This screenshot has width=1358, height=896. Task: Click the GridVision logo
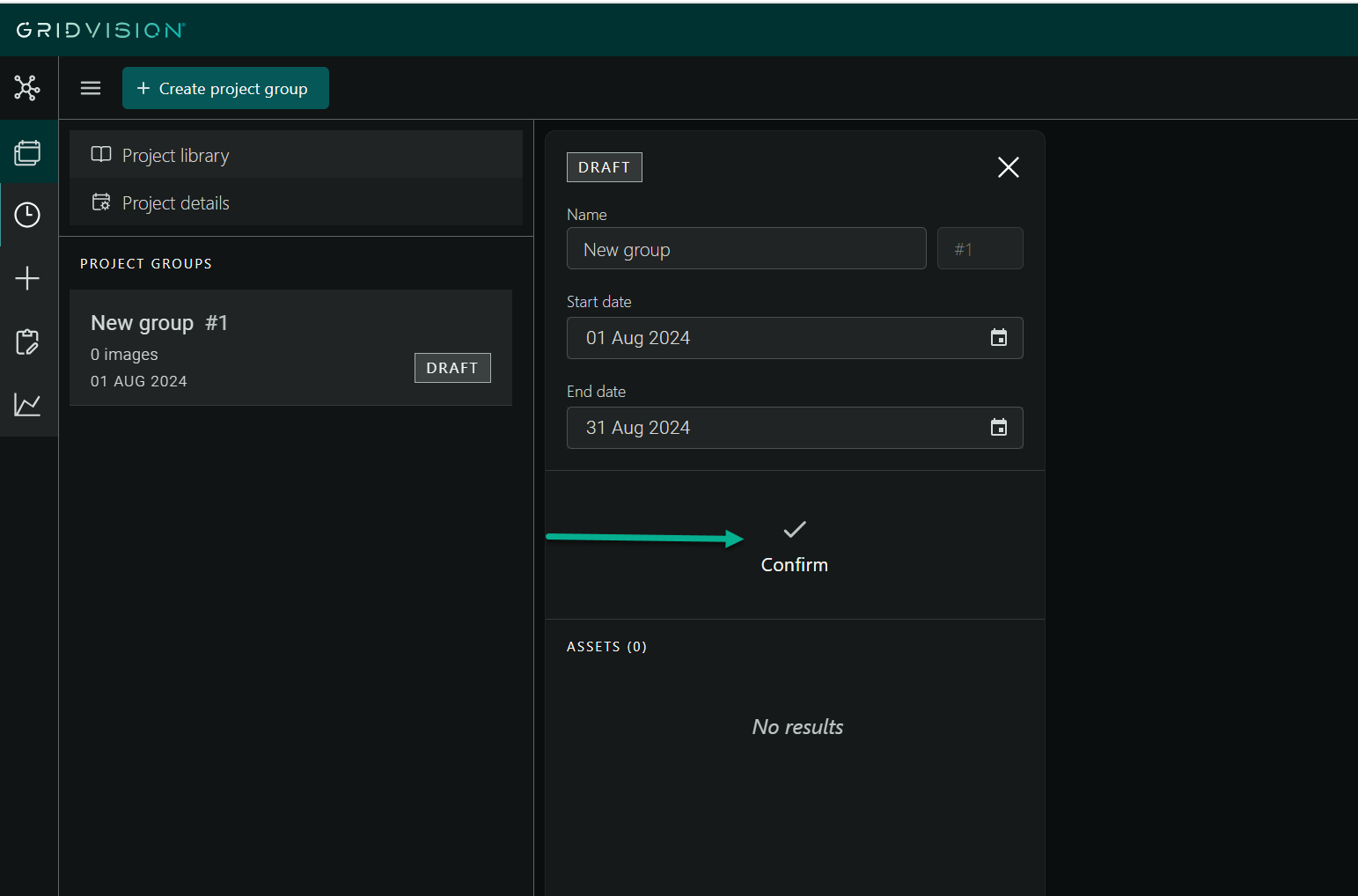coord(100,31)
